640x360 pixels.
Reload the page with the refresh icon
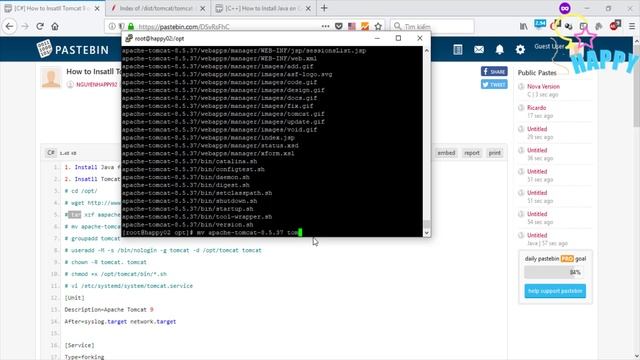tap(40, 27)
